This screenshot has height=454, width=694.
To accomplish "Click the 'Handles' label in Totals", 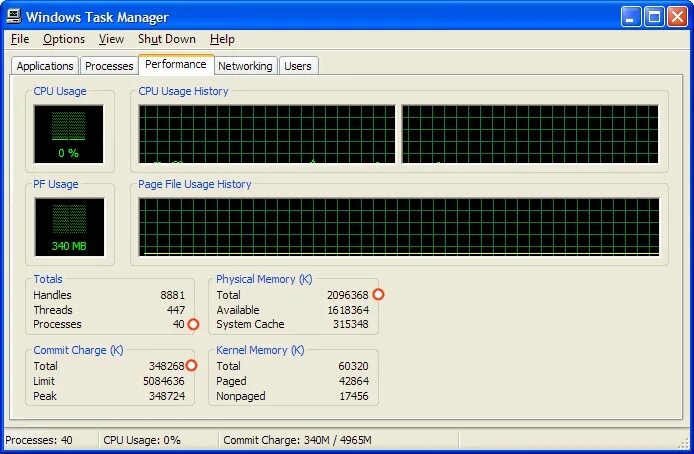I will [52, 295].
